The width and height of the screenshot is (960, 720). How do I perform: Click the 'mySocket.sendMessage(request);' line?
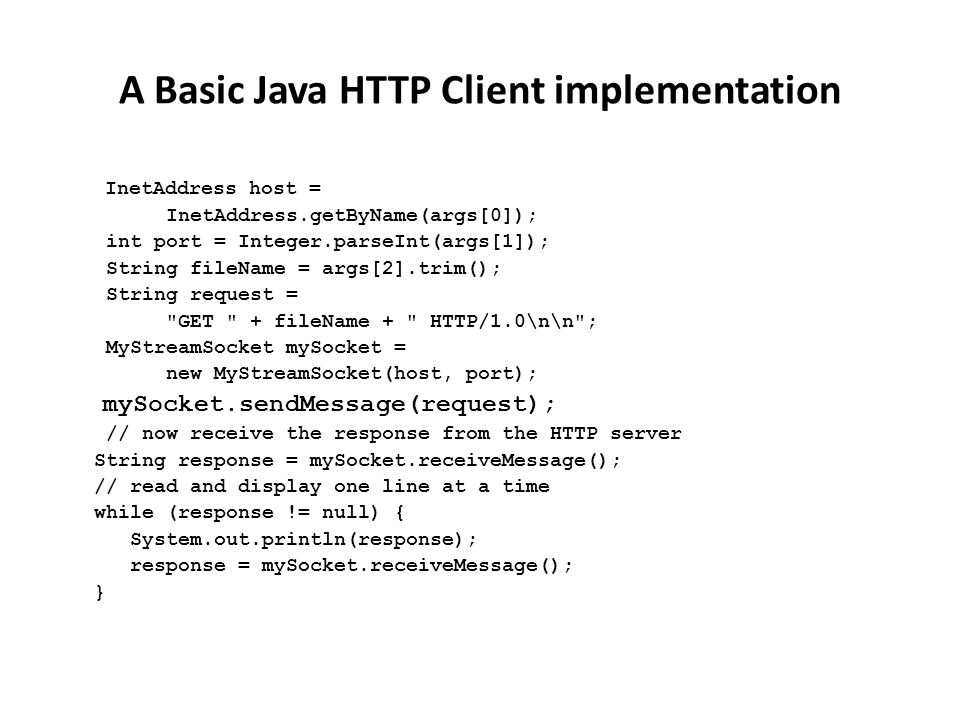point(328,404)
